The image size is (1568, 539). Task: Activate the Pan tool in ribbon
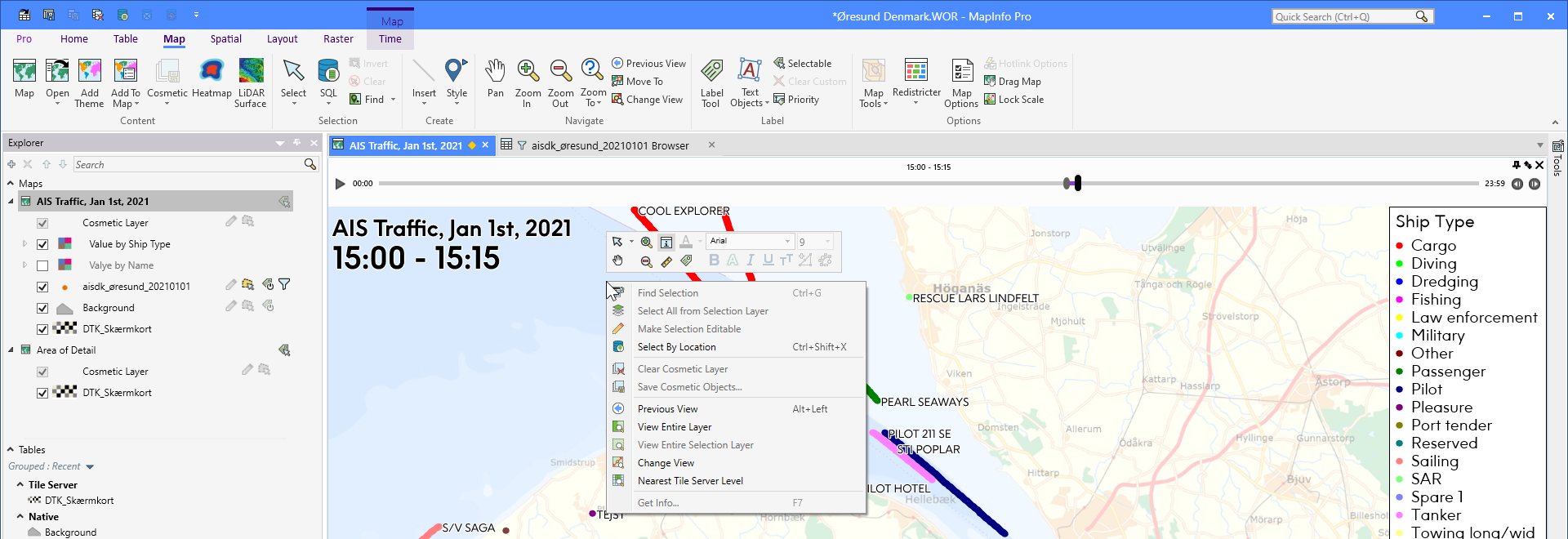[x=495, y=78]
